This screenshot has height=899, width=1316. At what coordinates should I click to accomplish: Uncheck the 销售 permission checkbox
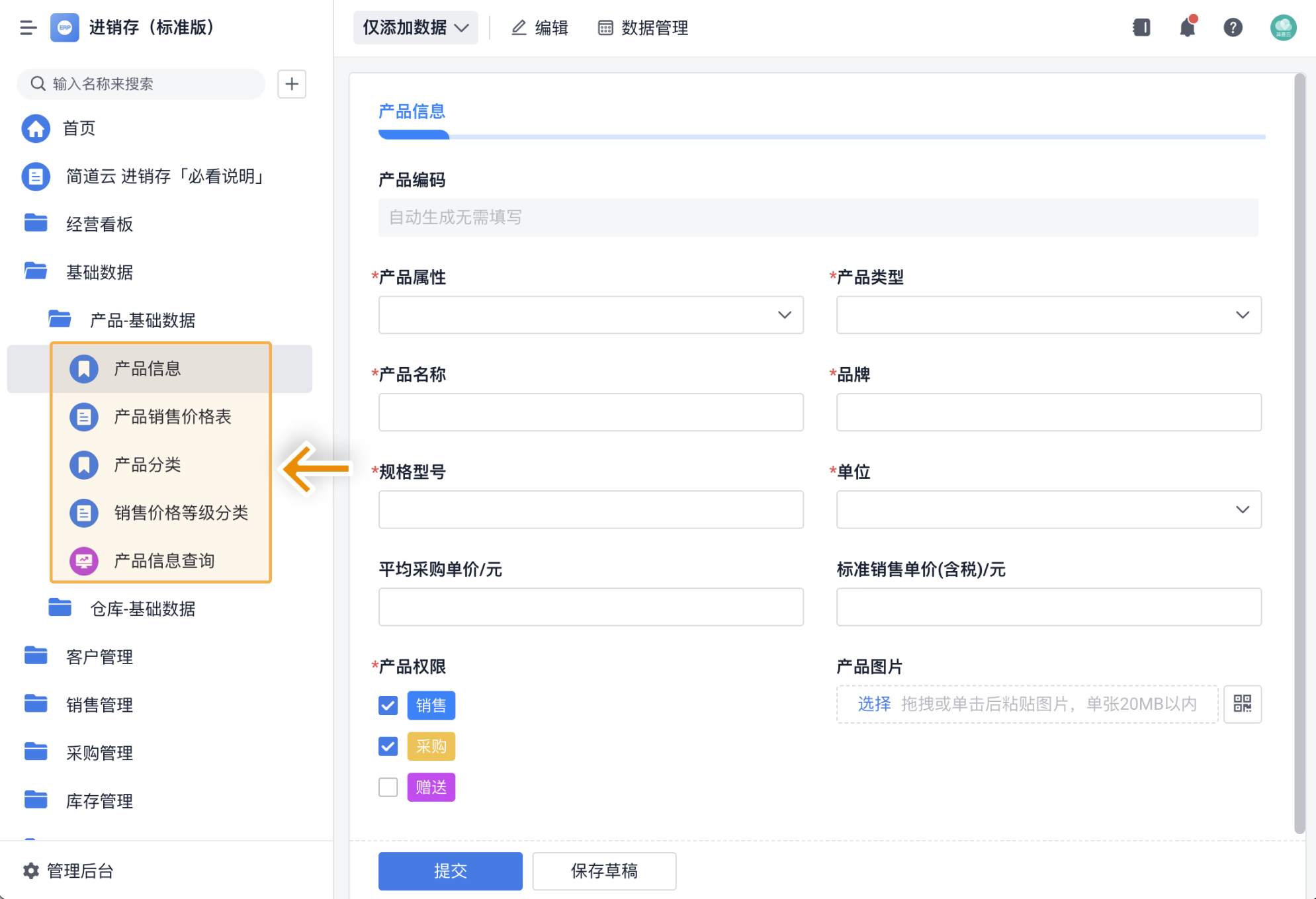pos(388,705)
